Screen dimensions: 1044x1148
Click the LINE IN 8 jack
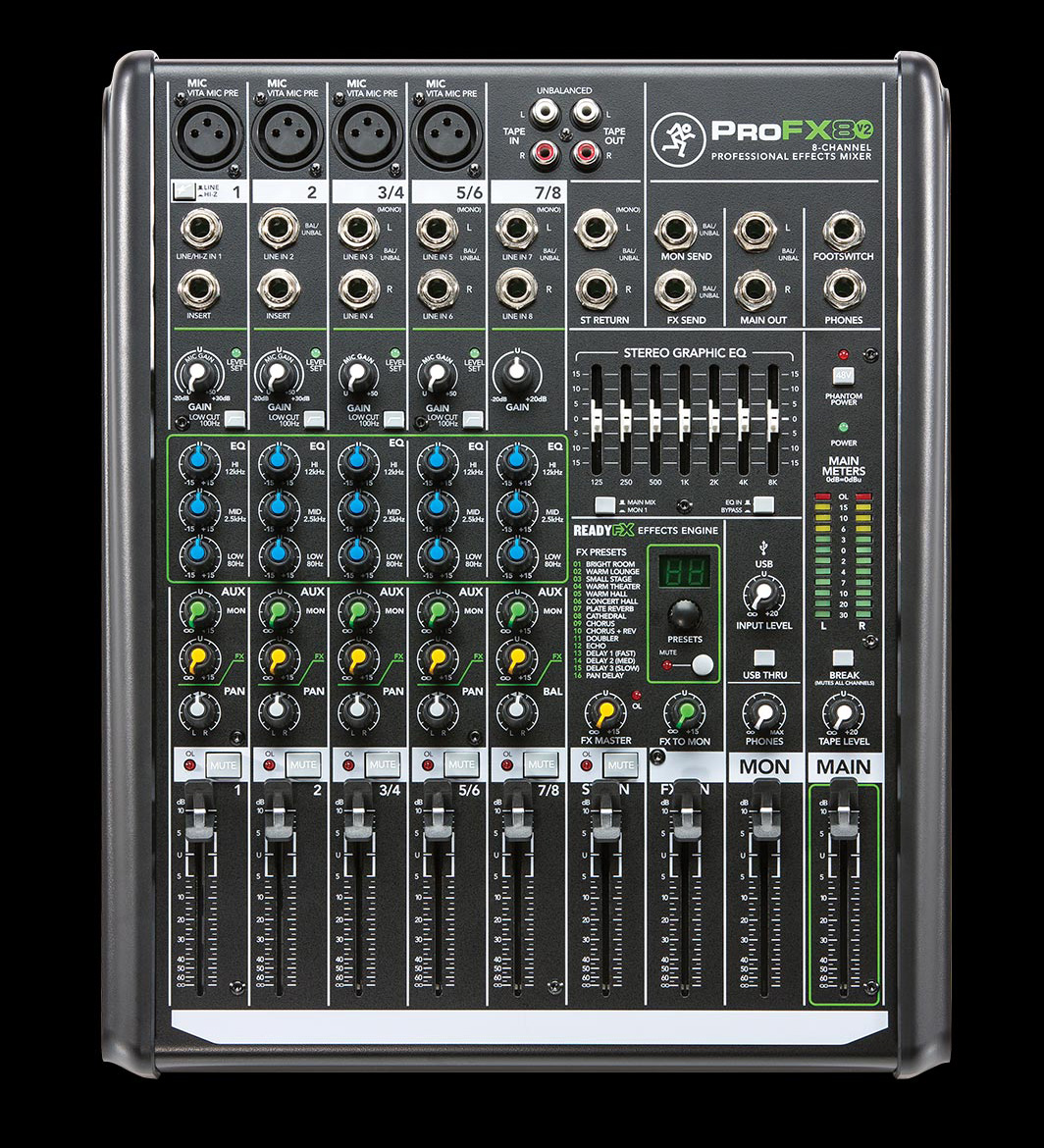(x=516, y=289)
